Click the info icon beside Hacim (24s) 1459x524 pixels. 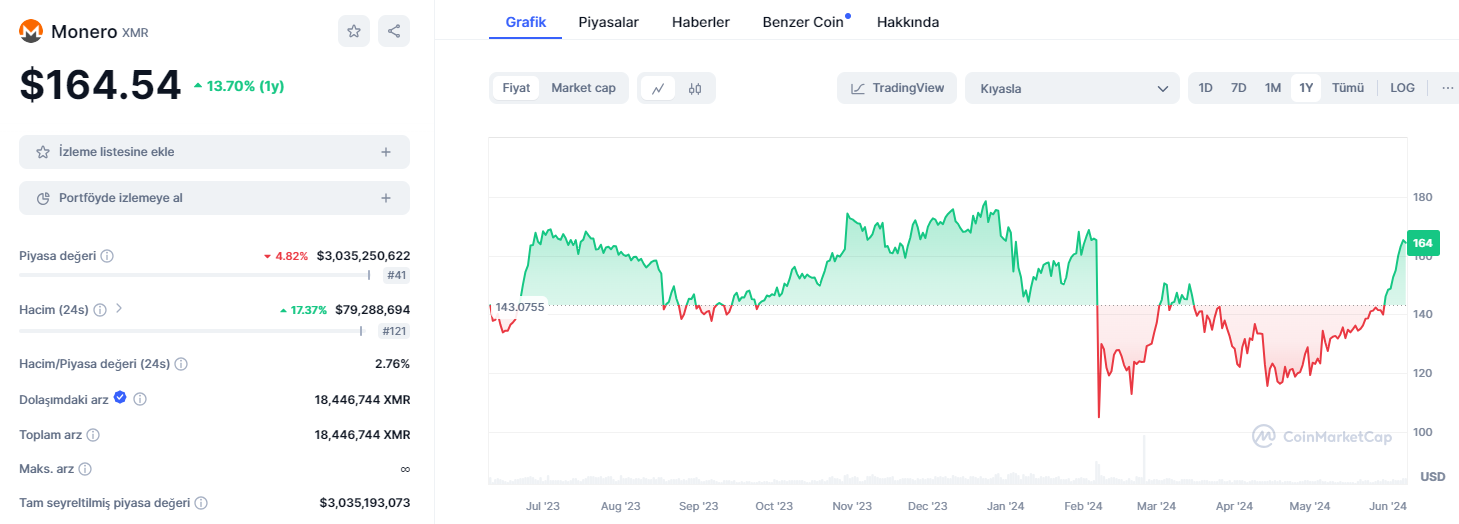coord(100,310)
